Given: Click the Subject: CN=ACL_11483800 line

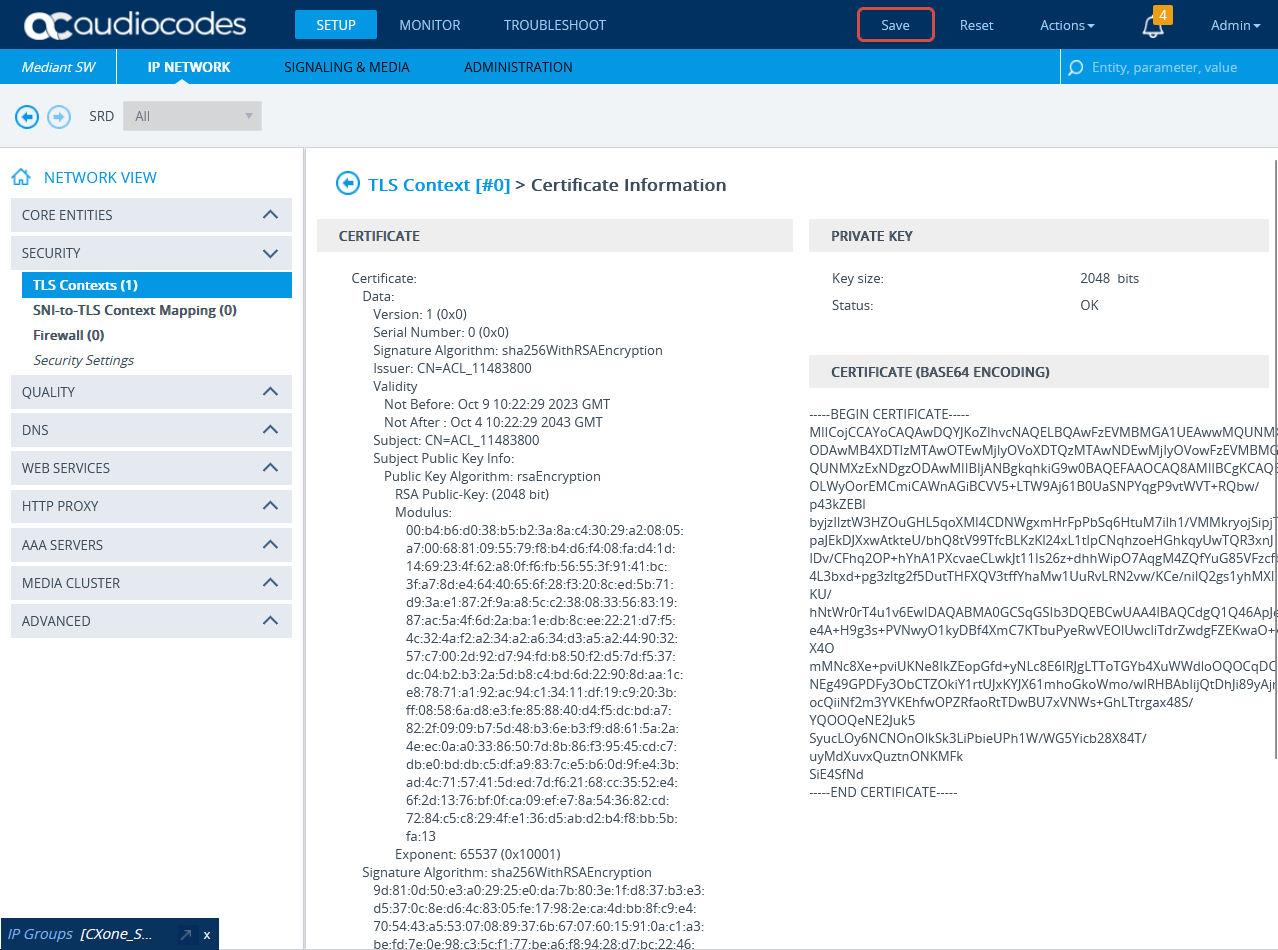Looking at the screenshot, I should click(x=456, y=440).
